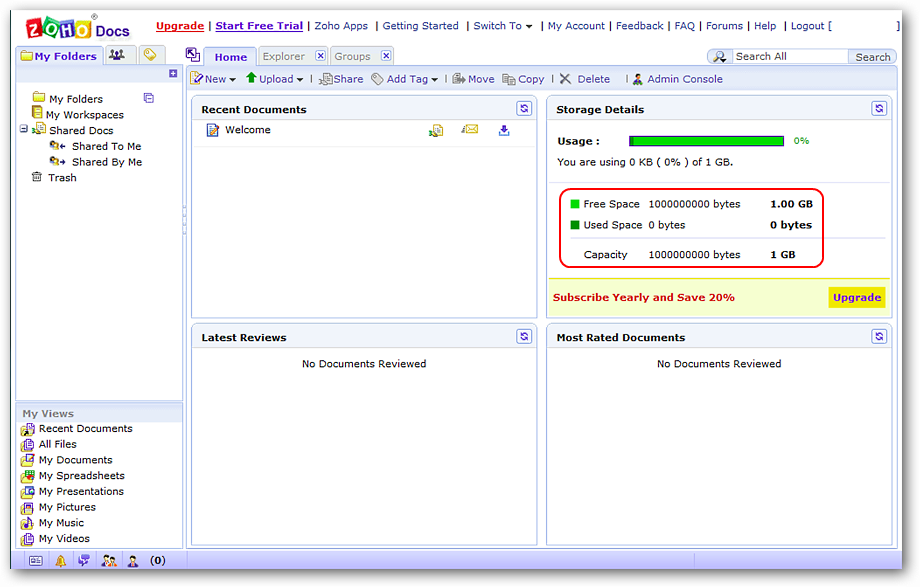Click the chat bubbles icon in status bar
The image size is (920, 587).
click(x=84, y=561)
